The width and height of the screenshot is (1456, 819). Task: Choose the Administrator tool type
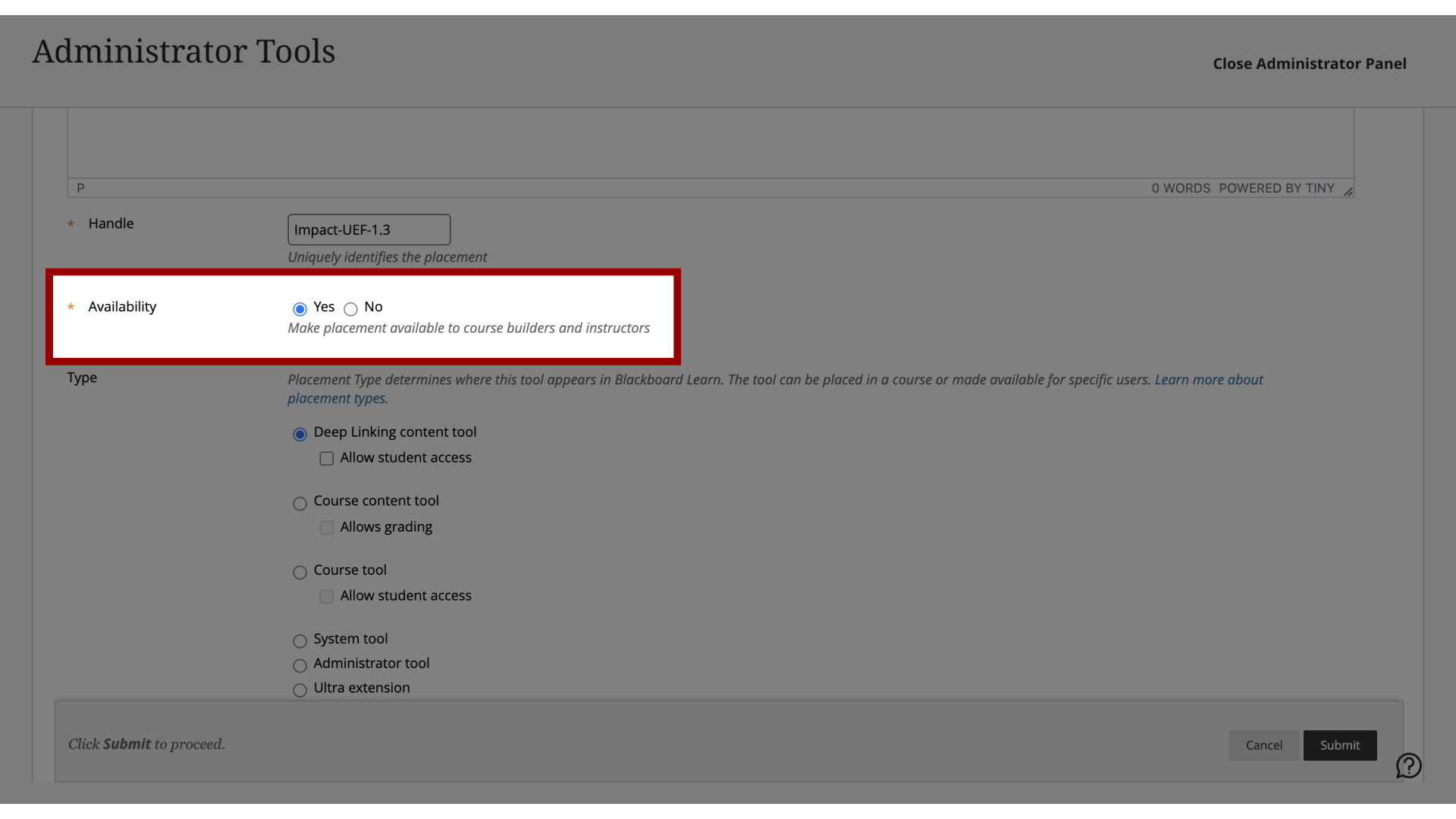tap(300, 666)
